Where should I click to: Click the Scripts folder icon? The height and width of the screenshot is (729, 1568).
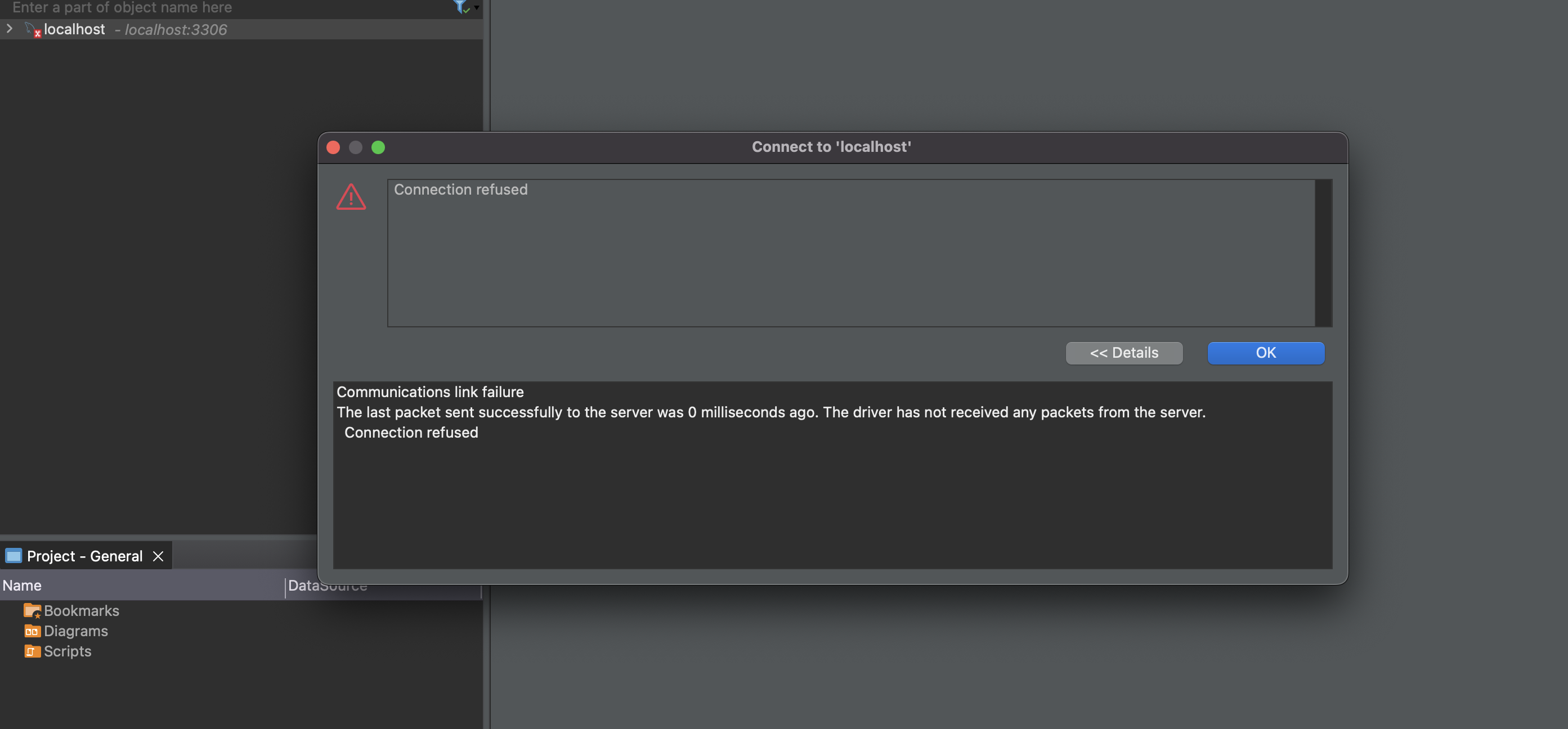pos(32,651)
